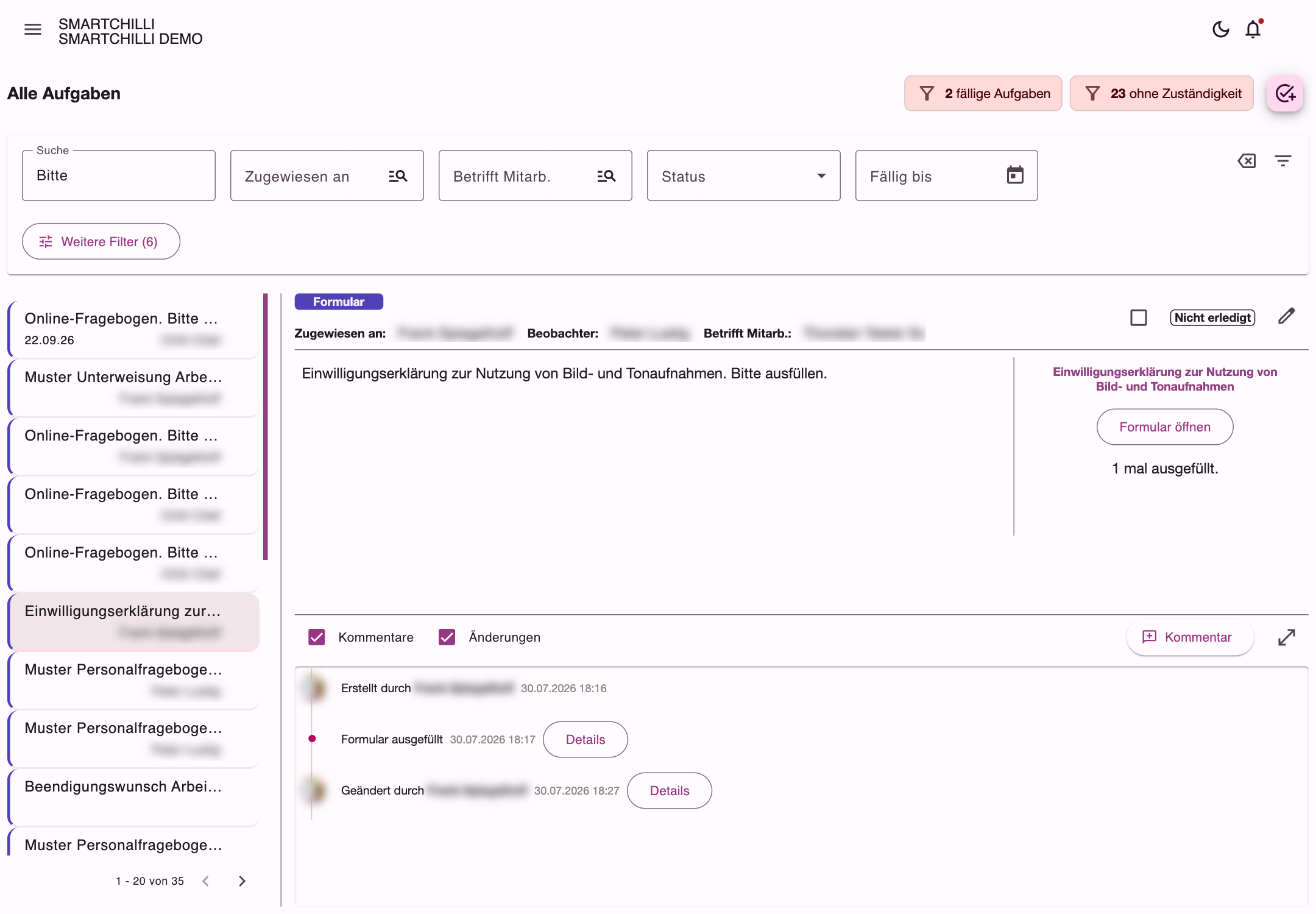The width and height of the screenshot is (1316, 914).
Task: Open the hamburger navigation menu
Action: [x=33, y=29]
